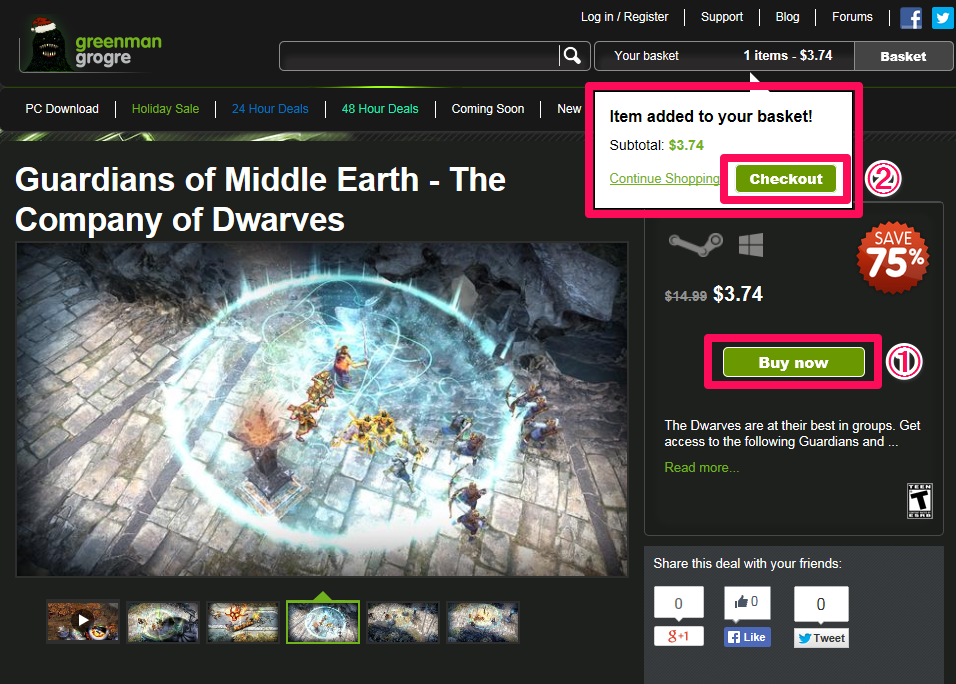
Task: Open the Facebook page icon in header
Action: (x=911, y=18)
